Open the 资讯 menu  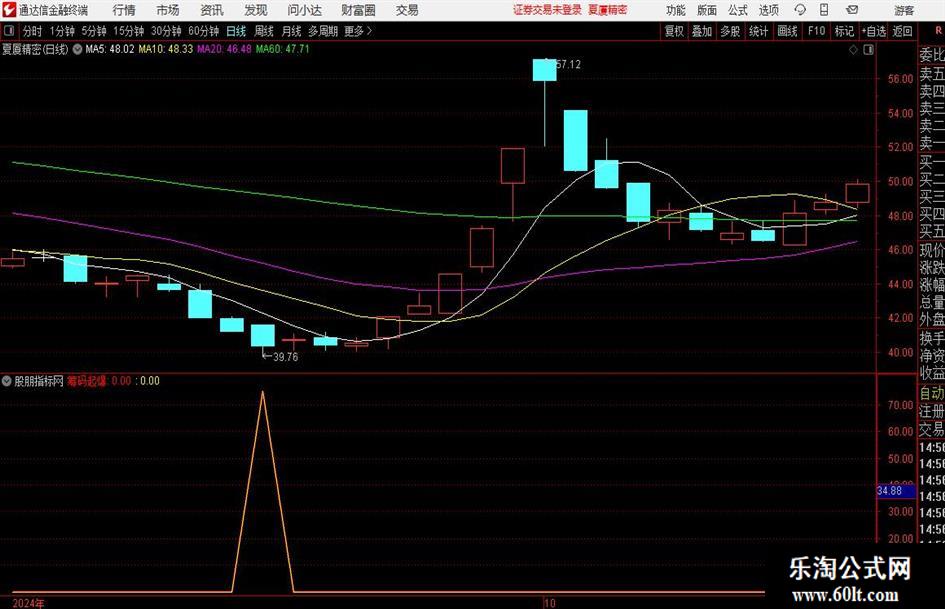212,10
